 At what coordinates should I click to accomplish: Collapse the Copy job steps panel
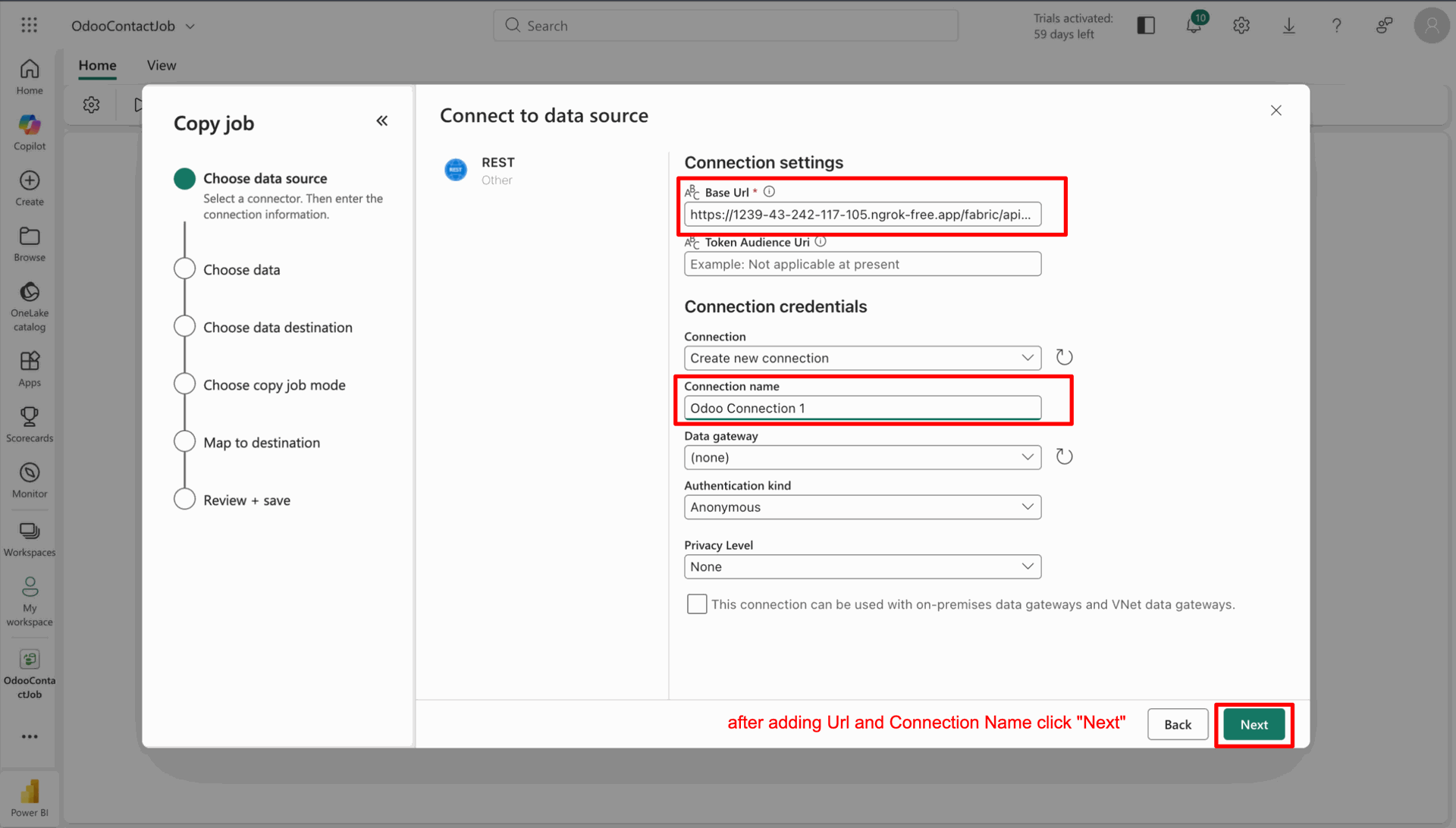coord(381,121)
